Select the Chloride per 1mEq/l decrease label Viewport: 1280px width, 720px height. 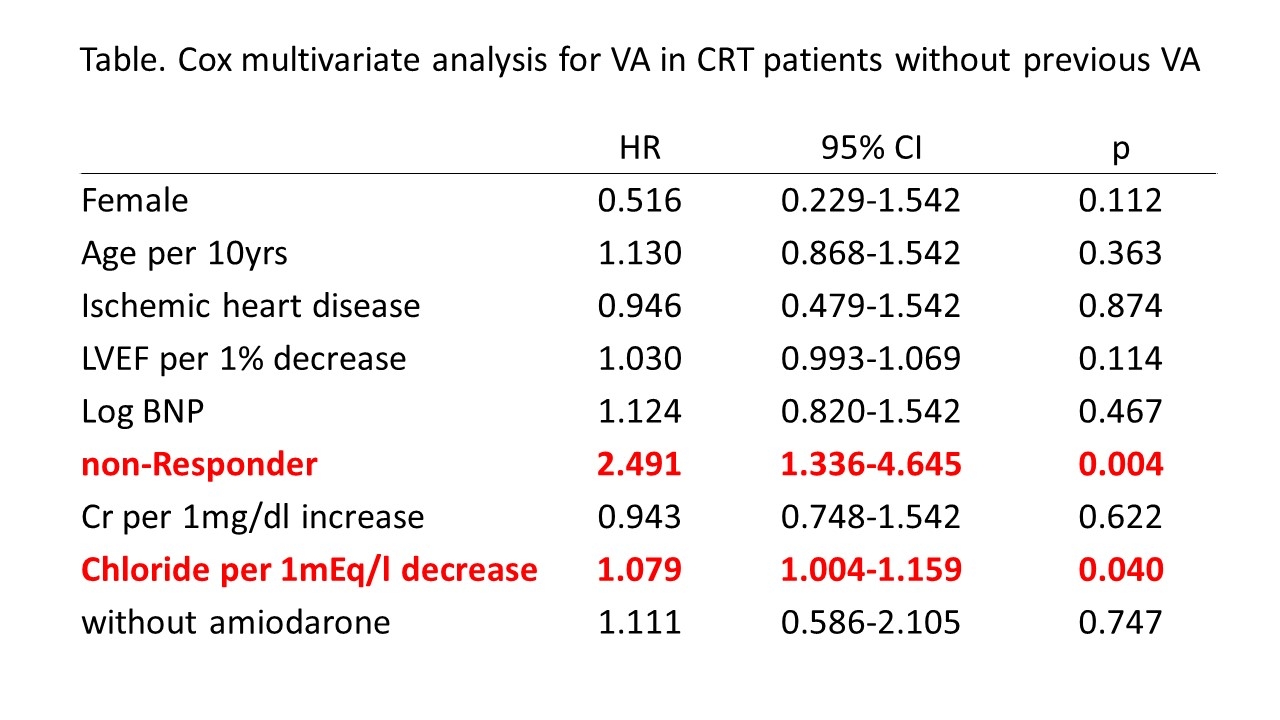point(309,569)
